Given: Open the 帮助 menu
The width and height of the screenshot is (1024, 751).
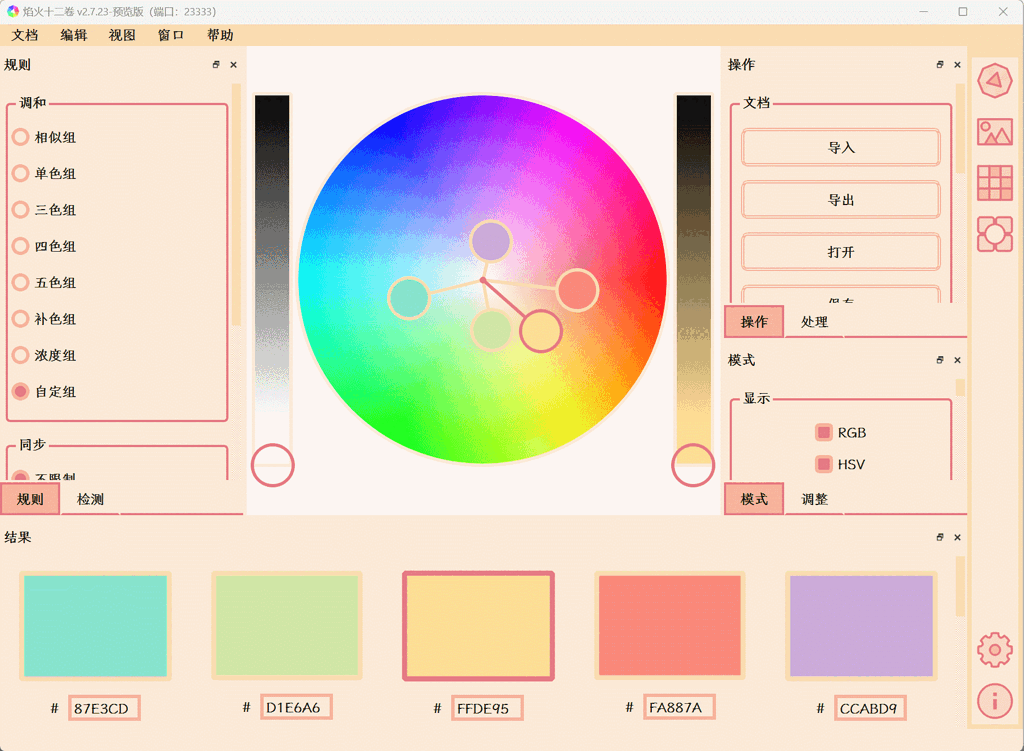Looking at the screenshot, I should click(218, 34).
